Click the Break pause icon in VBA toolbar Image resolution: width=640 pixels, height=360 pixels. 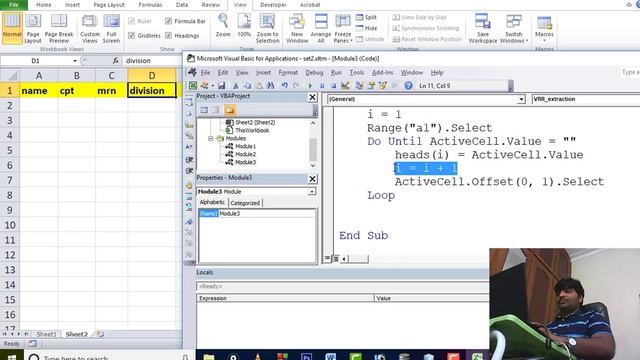pos(322,86)
